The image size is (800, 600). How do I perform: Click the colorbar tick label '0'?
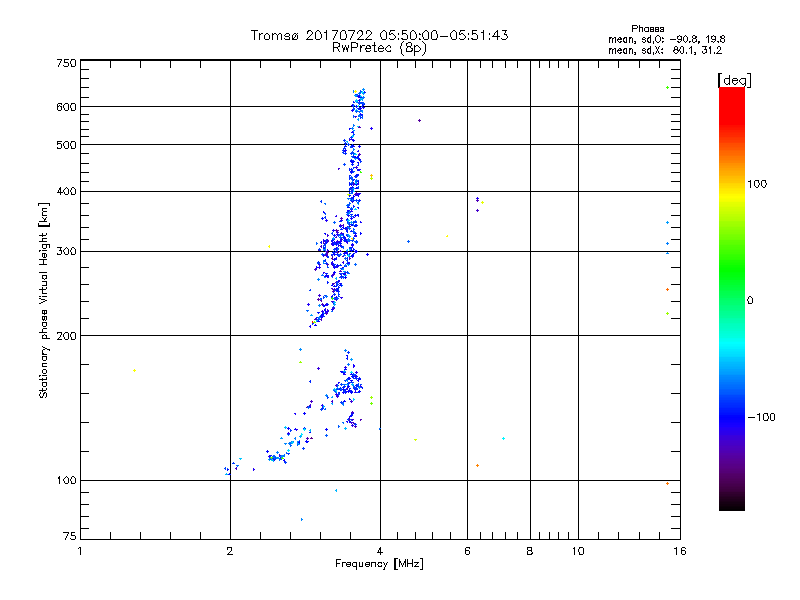pyautogui.click(x=750, y=301)
